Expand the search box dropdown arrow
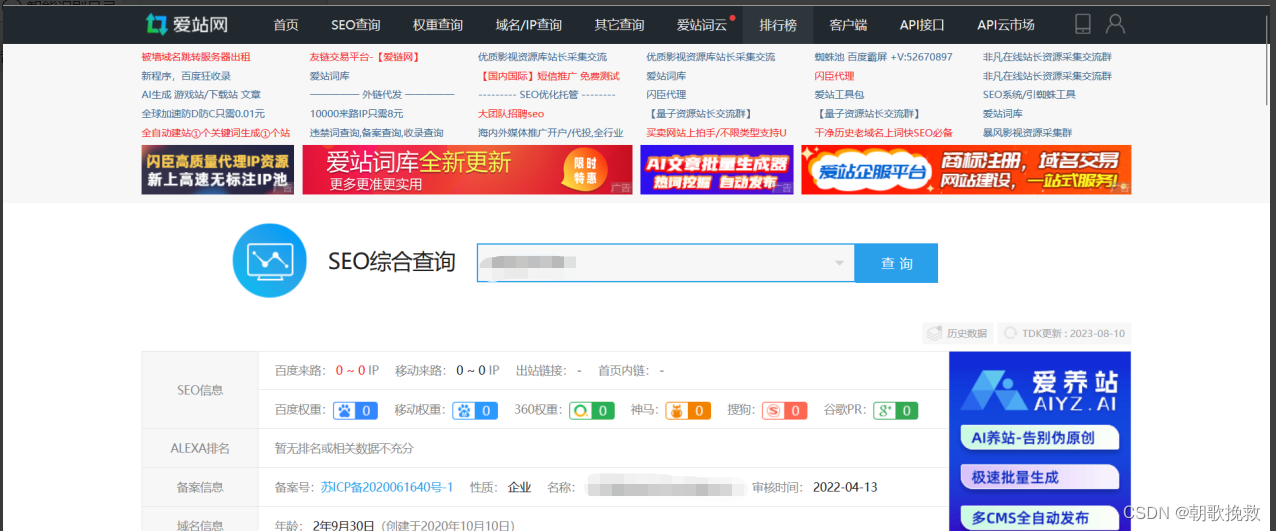The width and height of the screenshot is (1276, 531). [839, 263]
